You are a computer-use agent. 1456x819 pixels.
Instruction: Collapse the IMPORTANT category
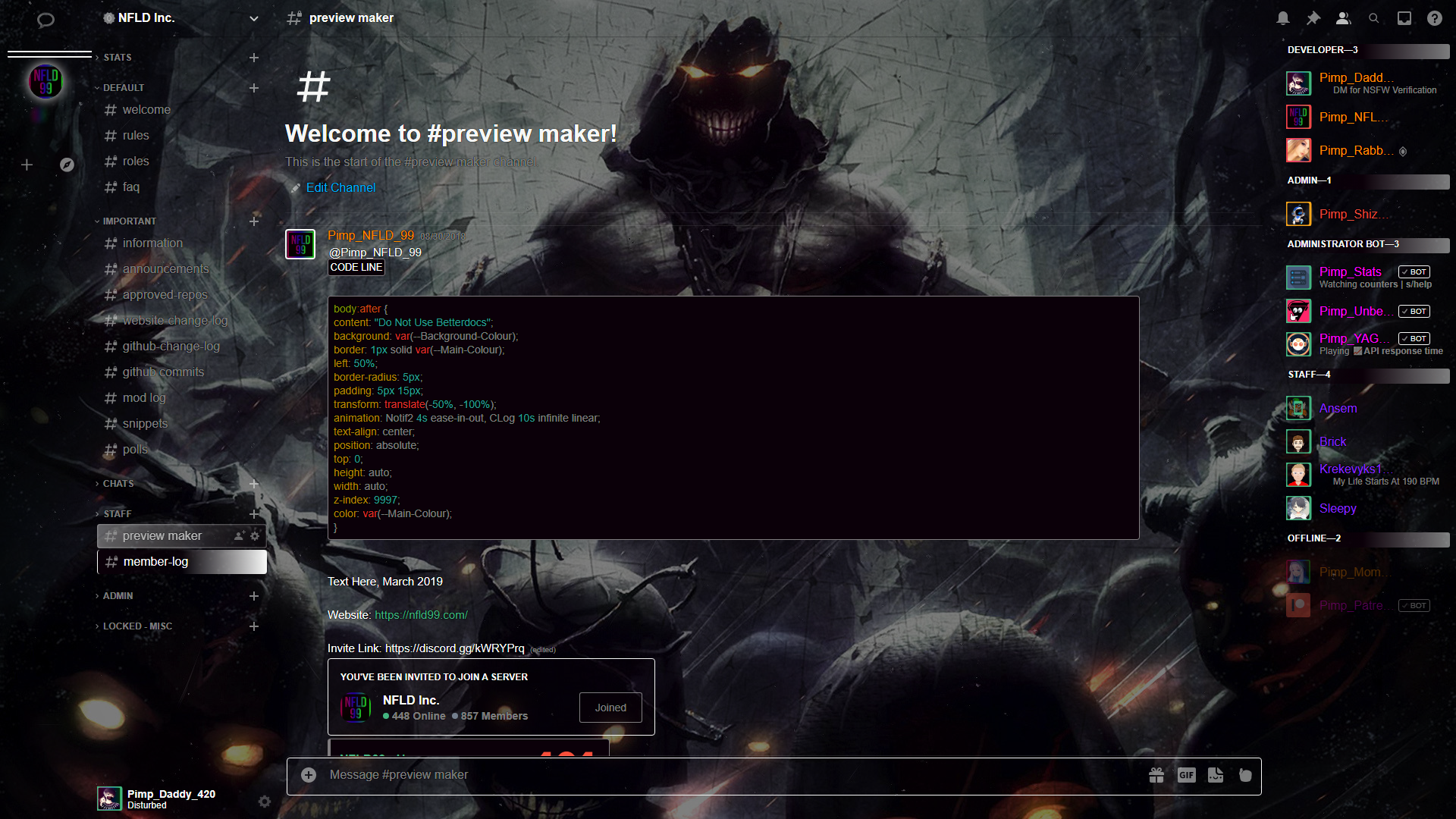129,221
